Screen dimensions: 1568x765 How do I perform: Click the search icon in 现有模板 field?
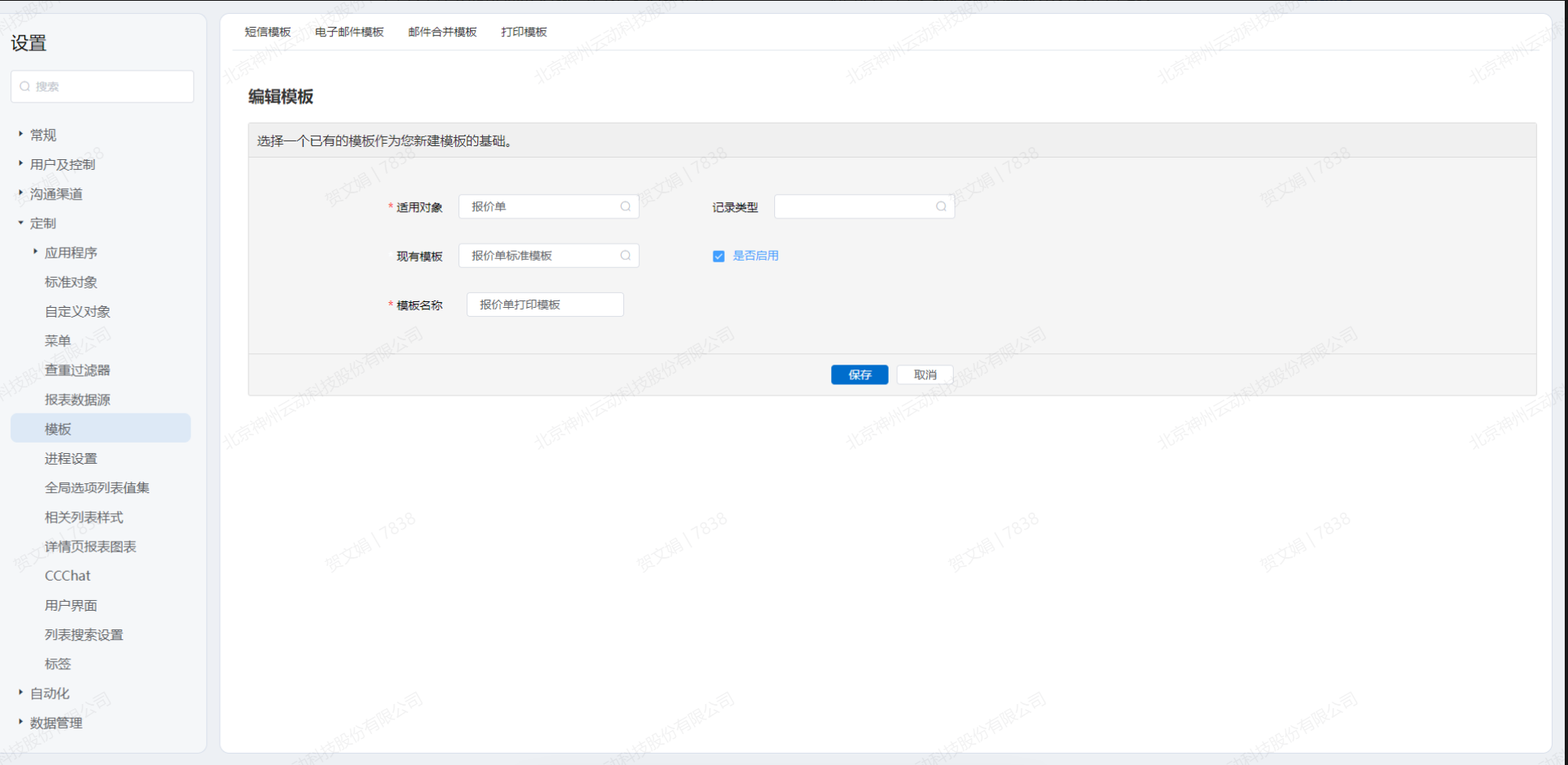pyautogui.click(x=625, y=255)
